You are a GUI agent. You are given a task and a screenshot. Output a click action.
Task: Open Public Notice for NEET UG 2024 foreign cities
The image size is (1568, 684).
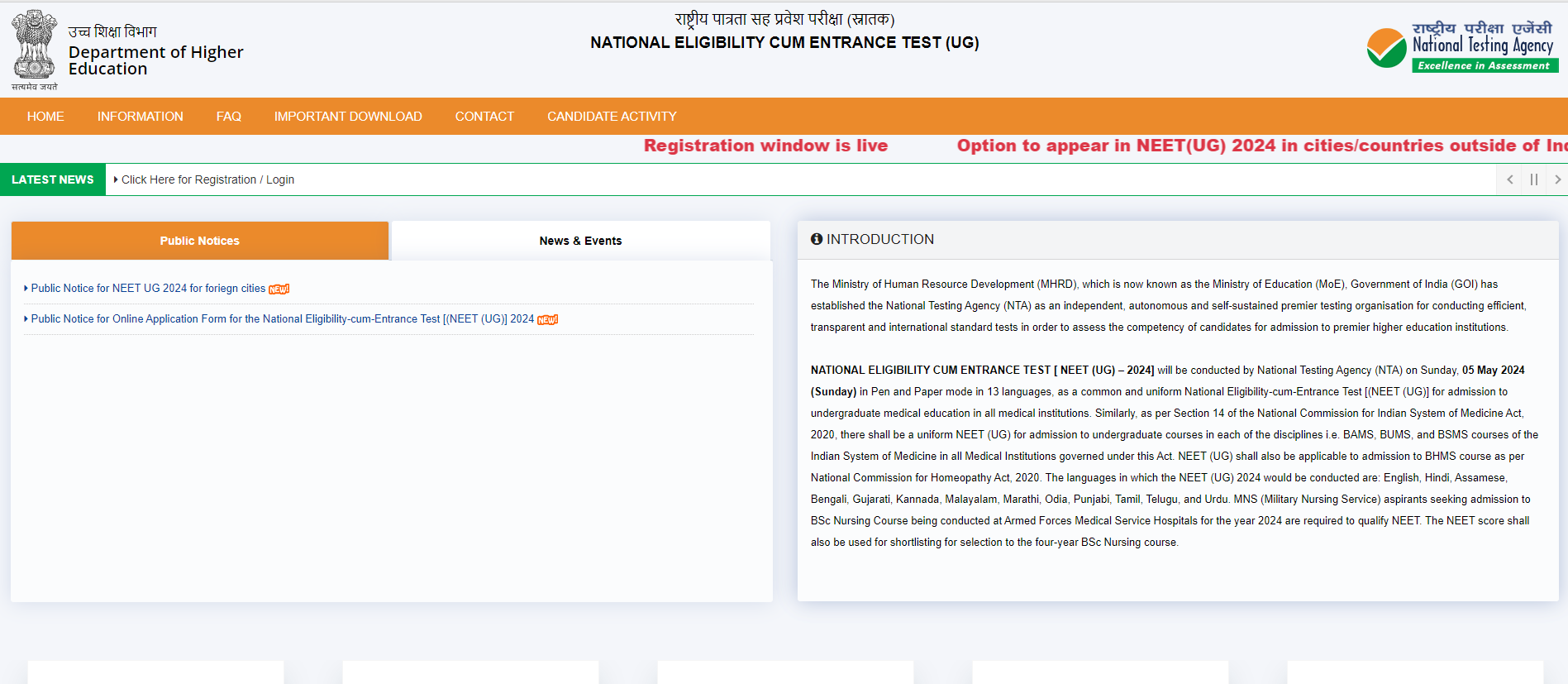[x=148, y=288]
